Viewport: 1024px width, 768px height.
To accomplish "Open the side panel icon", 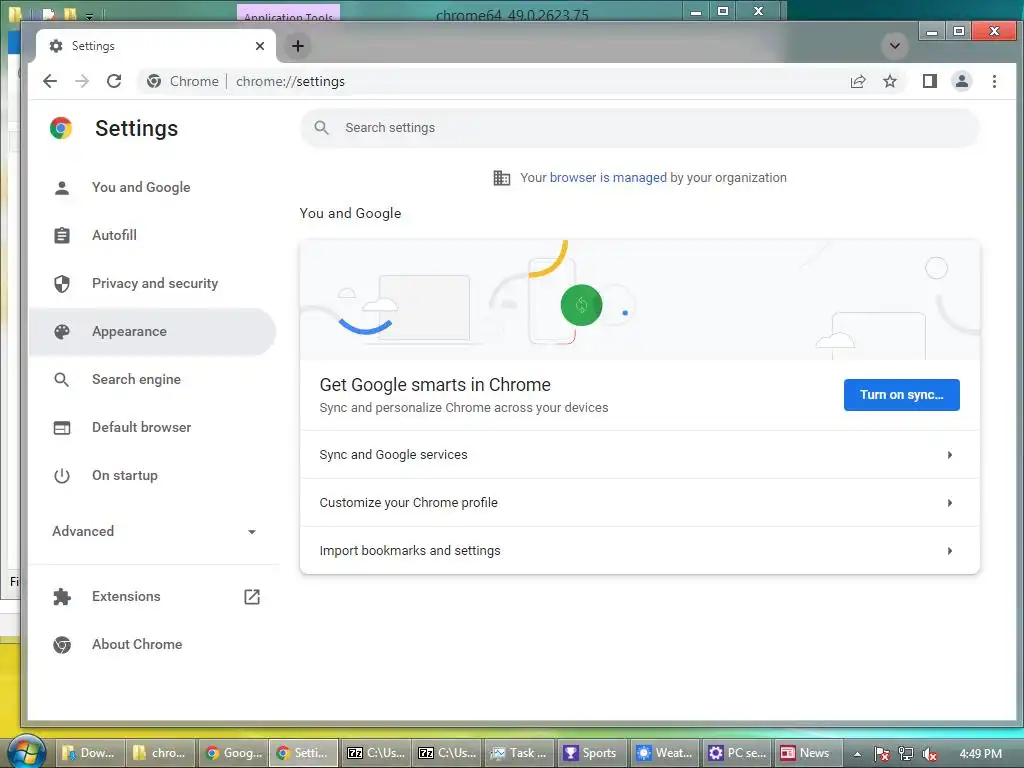I will pos(930,81).
